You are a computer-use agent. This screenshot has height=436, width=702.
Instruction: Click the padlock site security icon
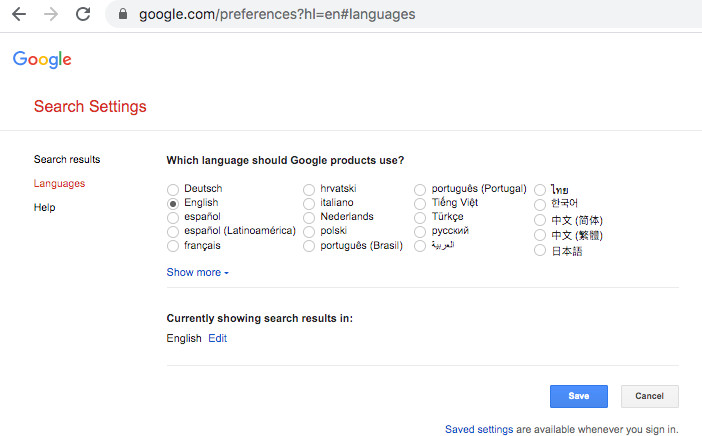point(124,15)
